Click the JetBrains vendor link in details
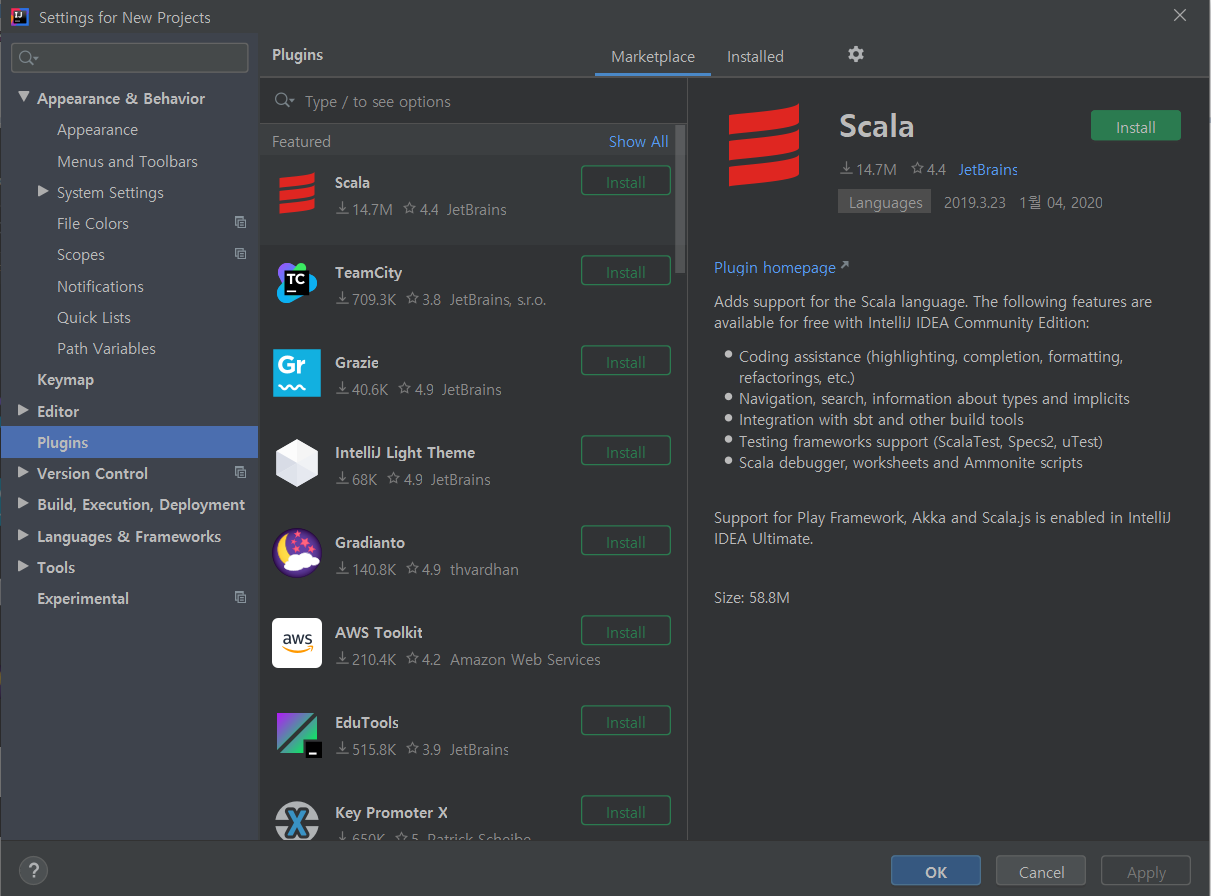The image size is (1211, 896). [988, 170]
